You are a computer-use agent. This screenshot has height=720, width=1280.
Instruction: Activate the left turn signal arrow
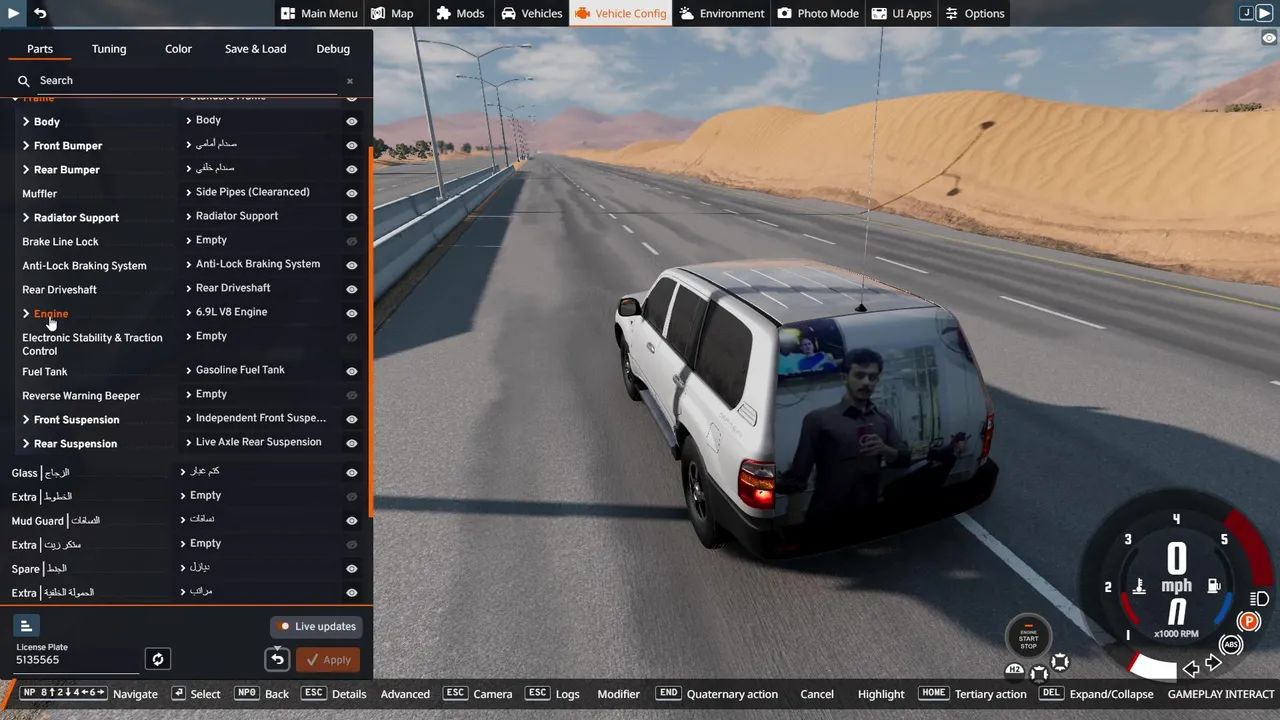coord(1190,668)
